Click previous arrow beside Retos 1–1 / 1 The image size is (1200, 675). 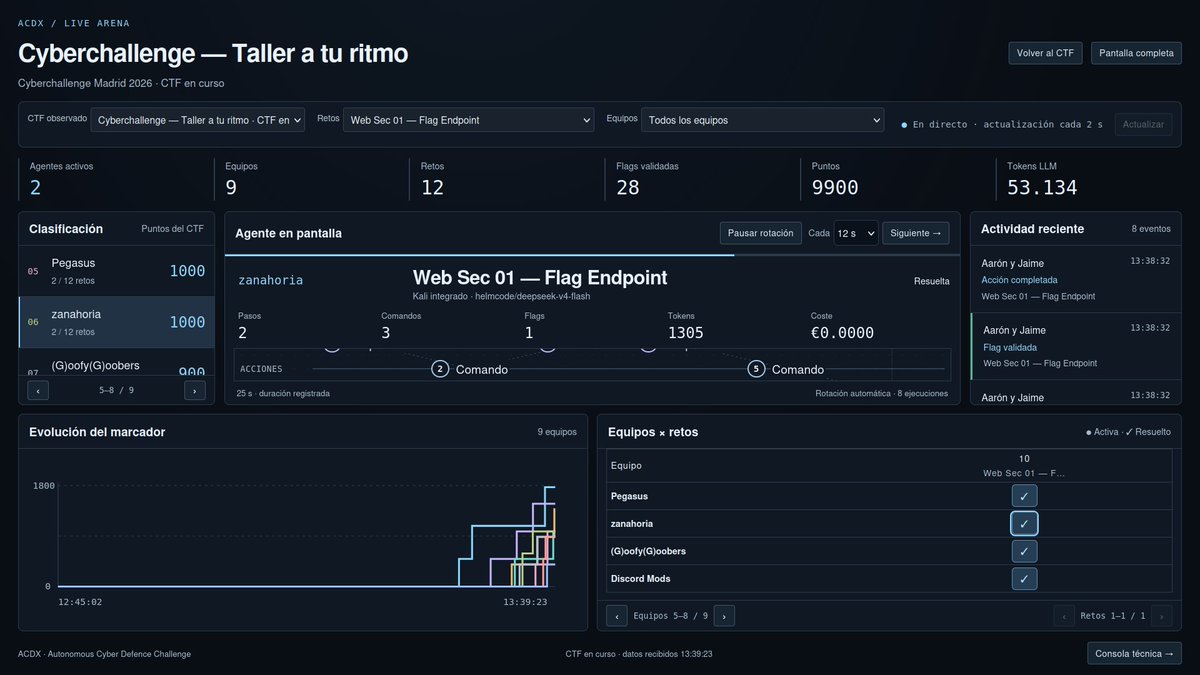click(1064, 616)
